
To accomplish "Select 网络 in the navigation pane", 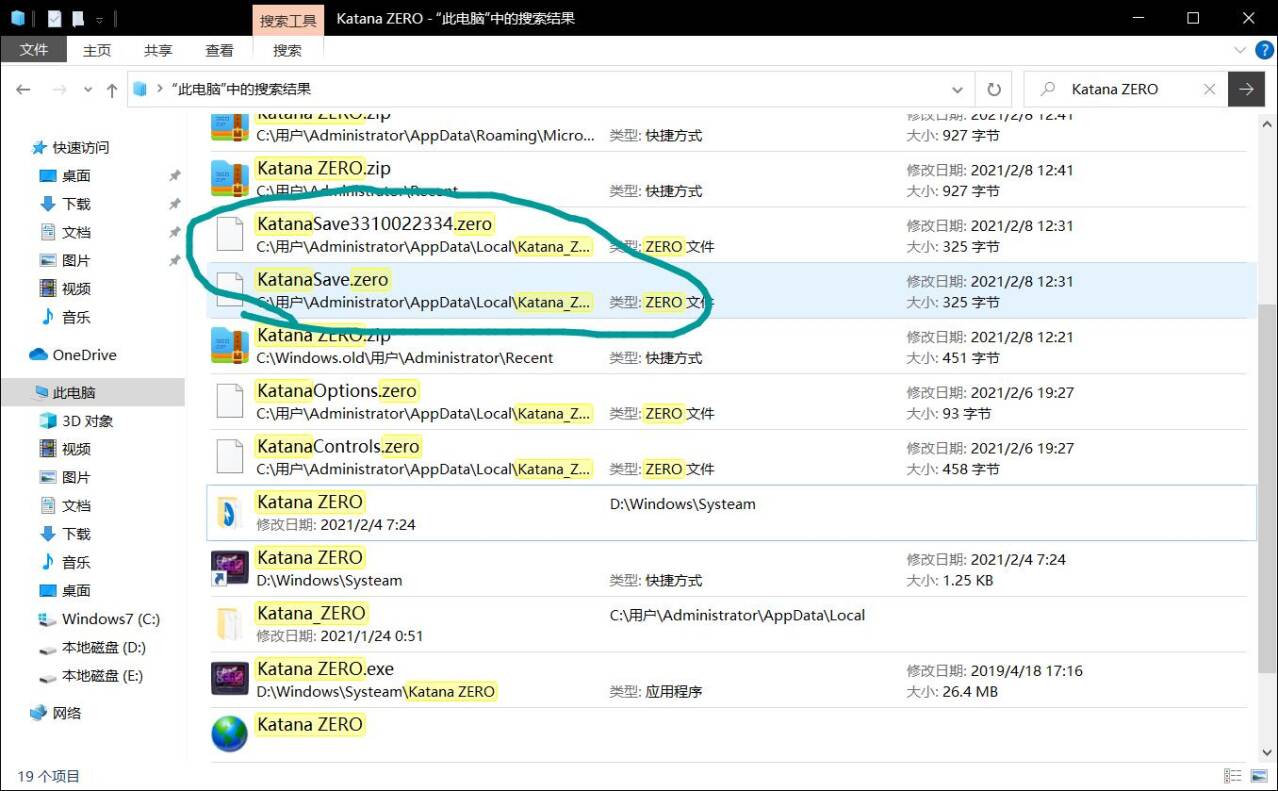I will coord(67,713).
